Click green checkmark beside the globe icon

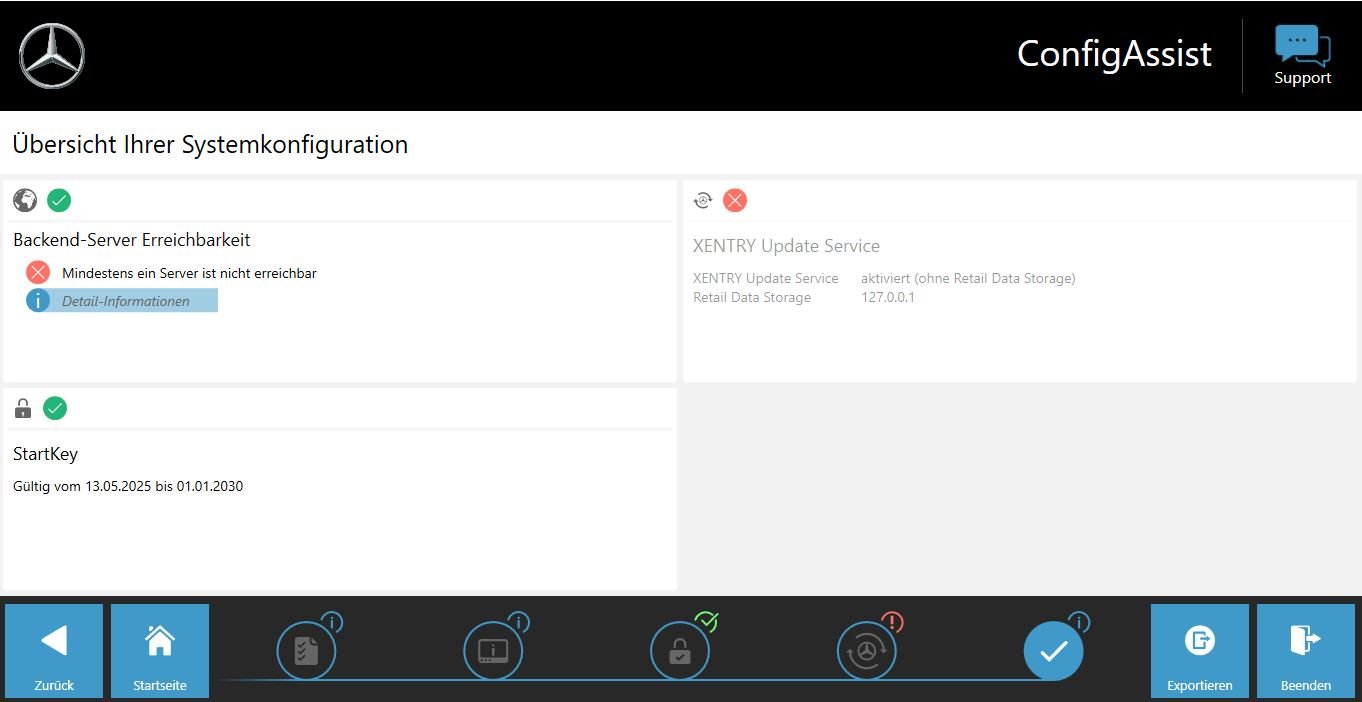pos(59,200)
